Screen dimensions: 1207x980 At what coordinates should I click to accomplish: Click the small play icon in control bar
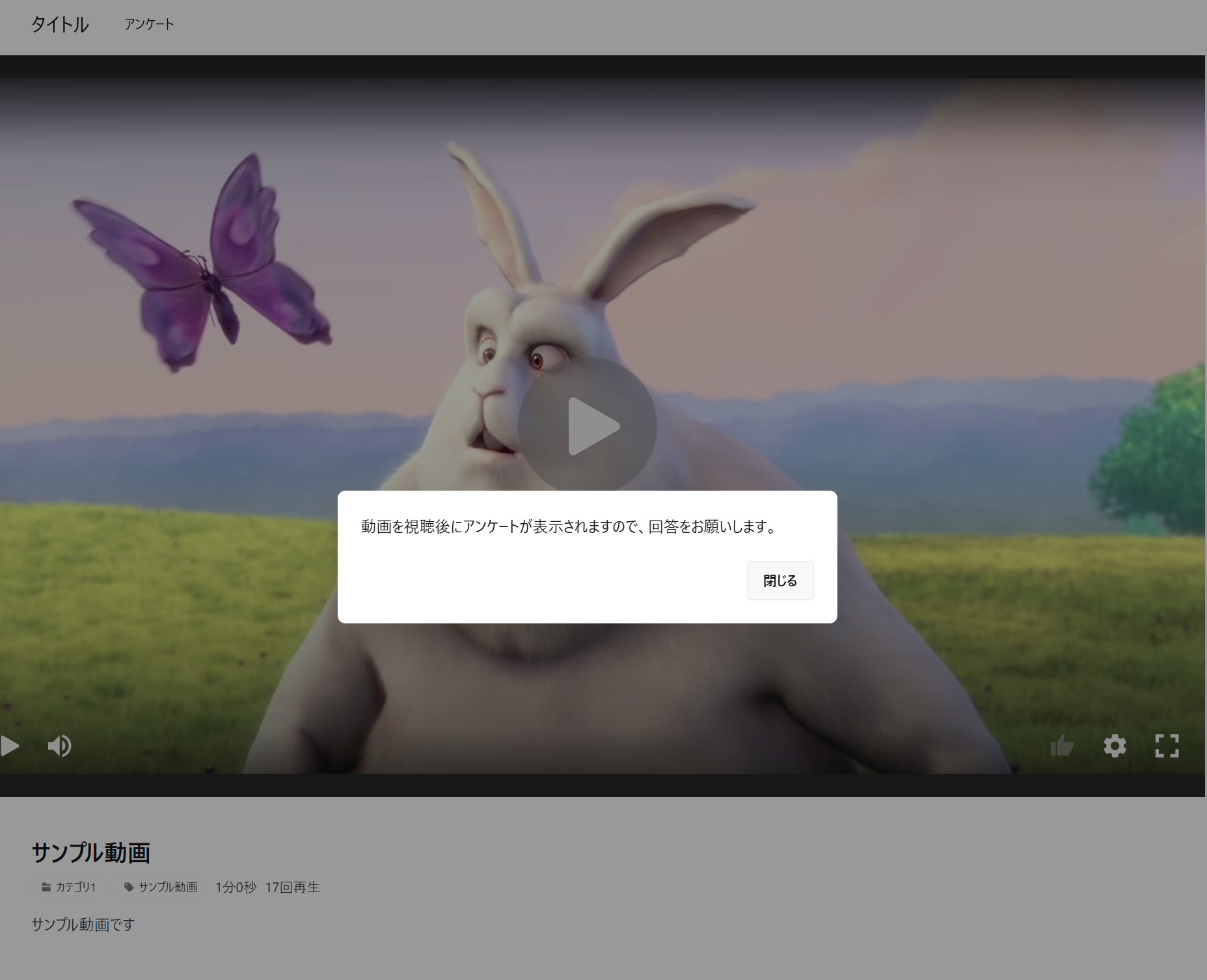click(x=10, y=746)
